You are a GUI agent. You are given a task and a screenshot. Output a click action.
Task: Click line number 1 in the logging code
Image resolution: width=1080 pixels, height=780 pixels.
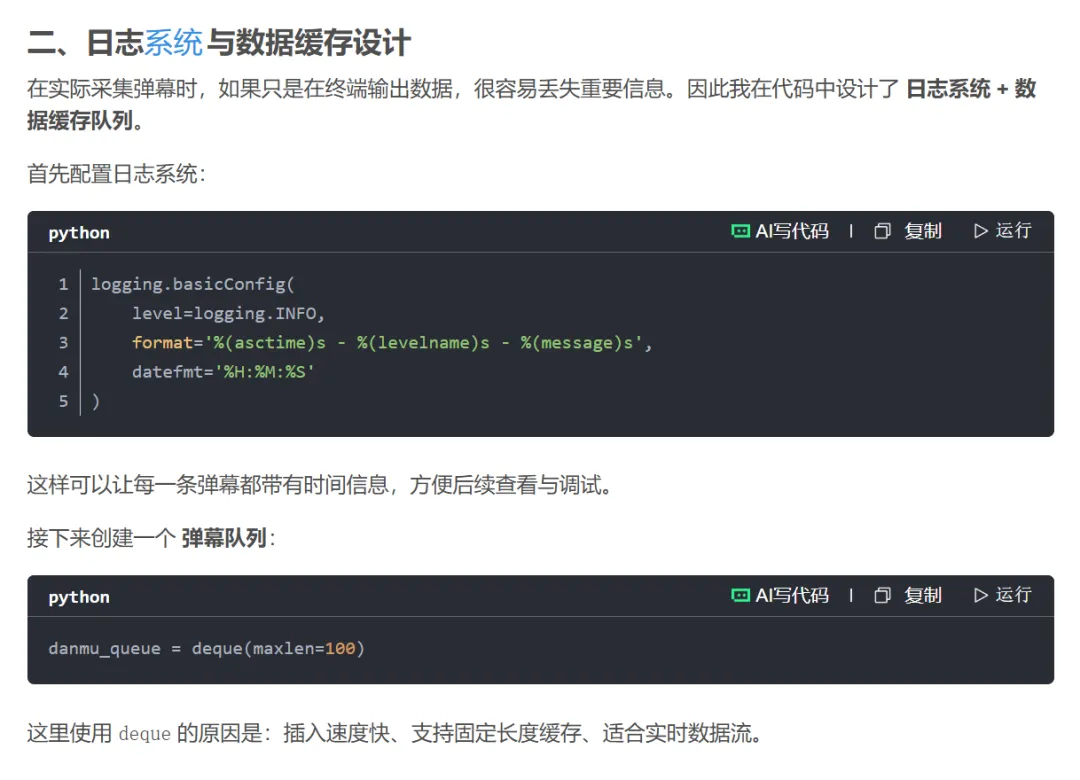(x=63, y=285)
